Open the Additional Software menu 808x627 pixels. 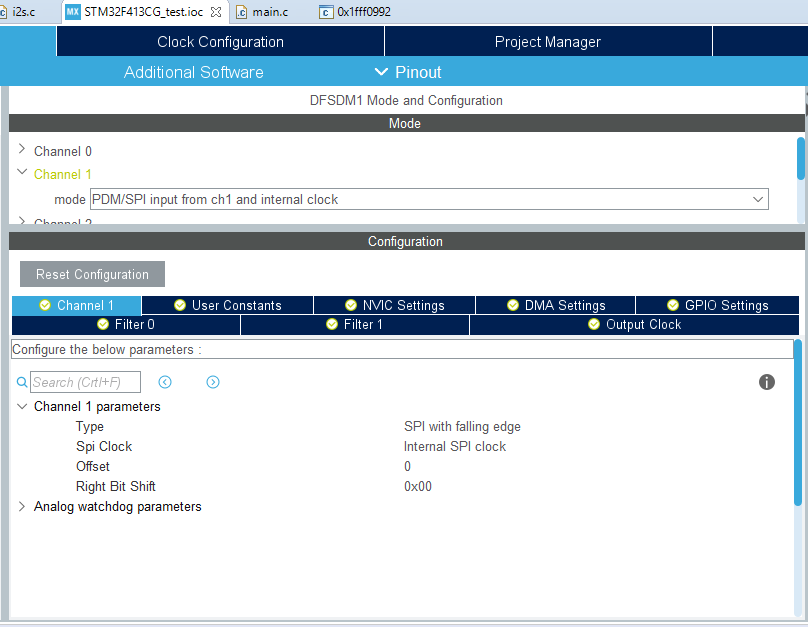tap(193, 72)
